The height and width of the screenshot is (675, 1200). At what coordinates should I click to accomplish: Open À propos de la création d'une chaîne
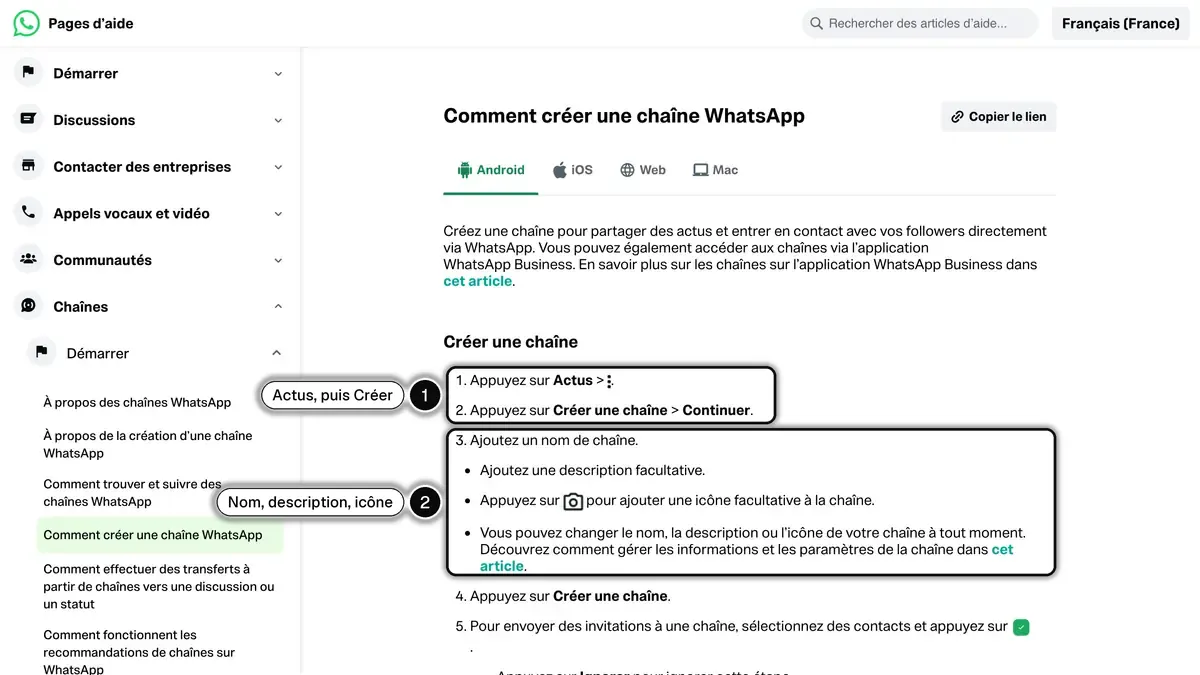click(148, 444)
